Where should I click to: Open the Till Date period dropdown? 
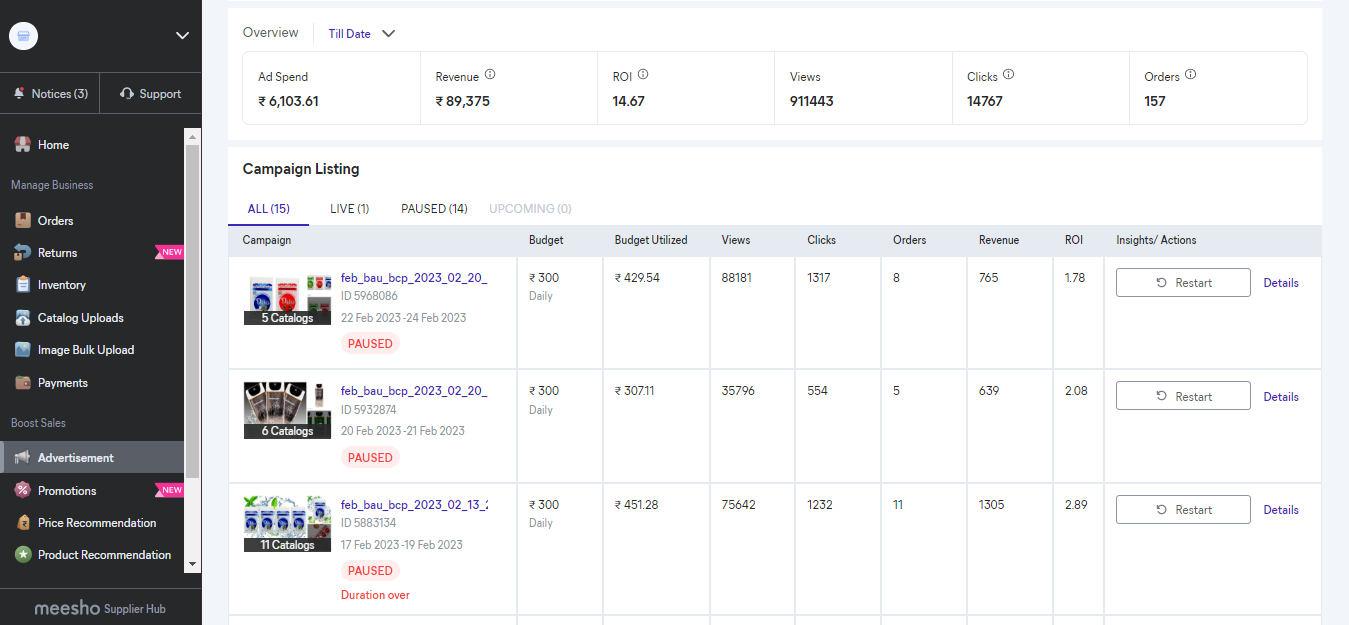[360, 33]
